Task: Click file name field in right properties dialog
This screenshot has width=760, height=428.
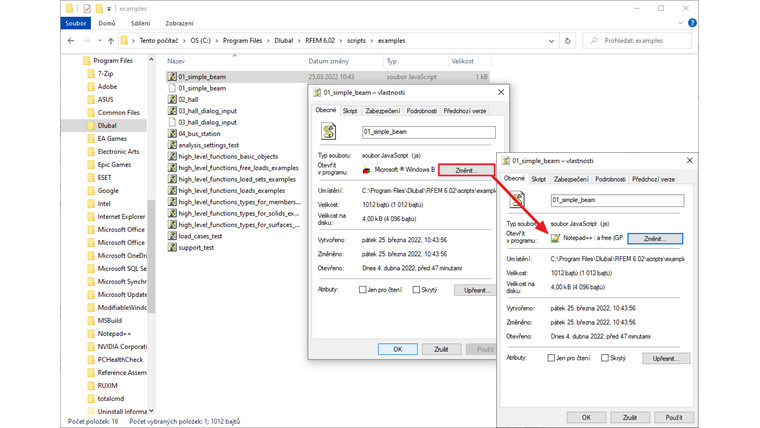Action: click(617, 200)
